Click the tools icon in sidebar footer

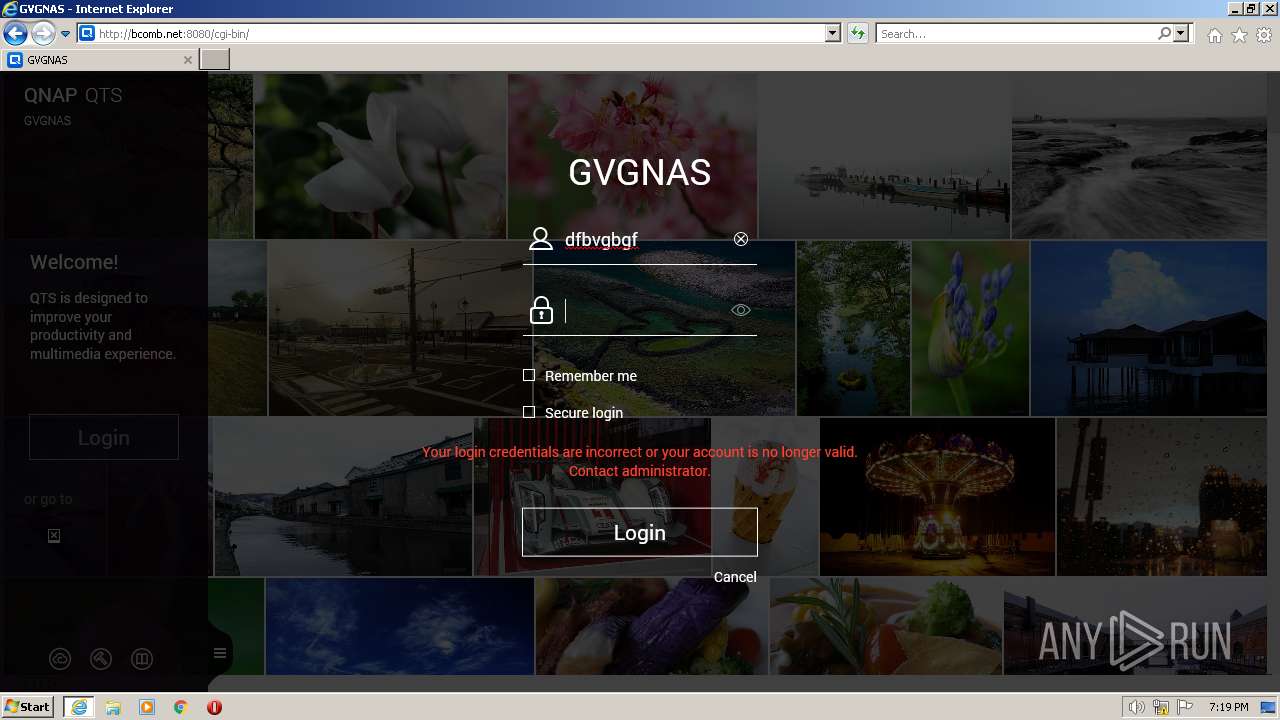pos(101,659)
